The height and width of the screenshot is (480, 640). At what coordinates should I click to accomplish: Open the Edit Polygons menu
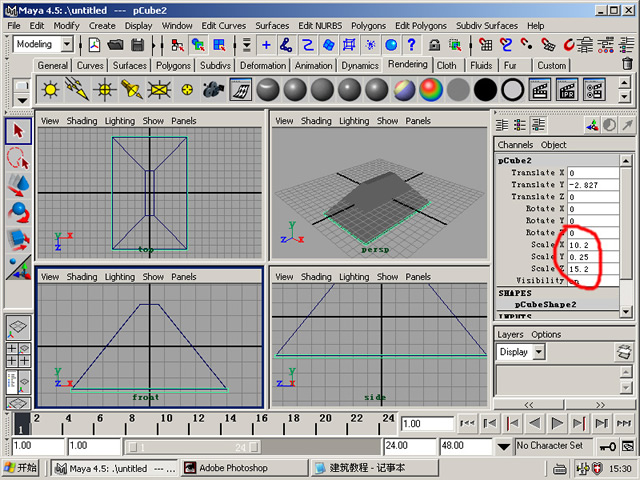tap(420, 26)
